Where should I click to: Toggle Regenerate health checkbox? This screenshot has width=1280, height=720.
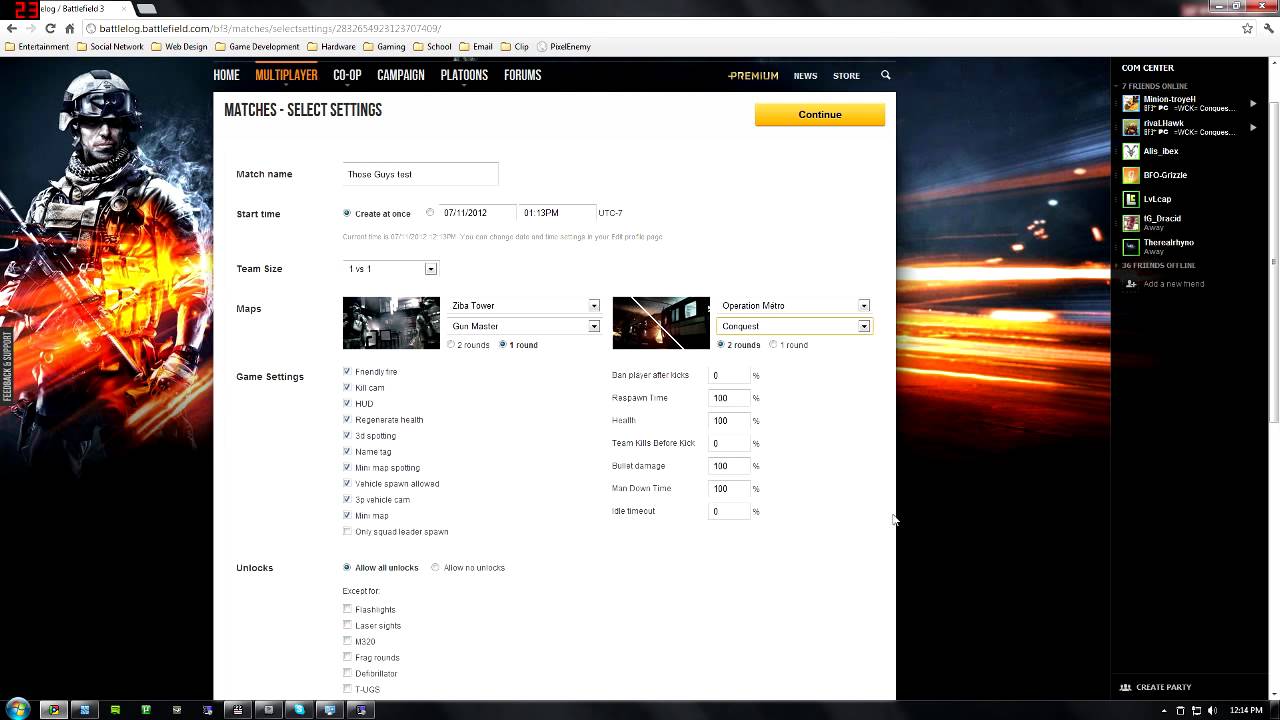pyautogui.click(x=347, y=419)
